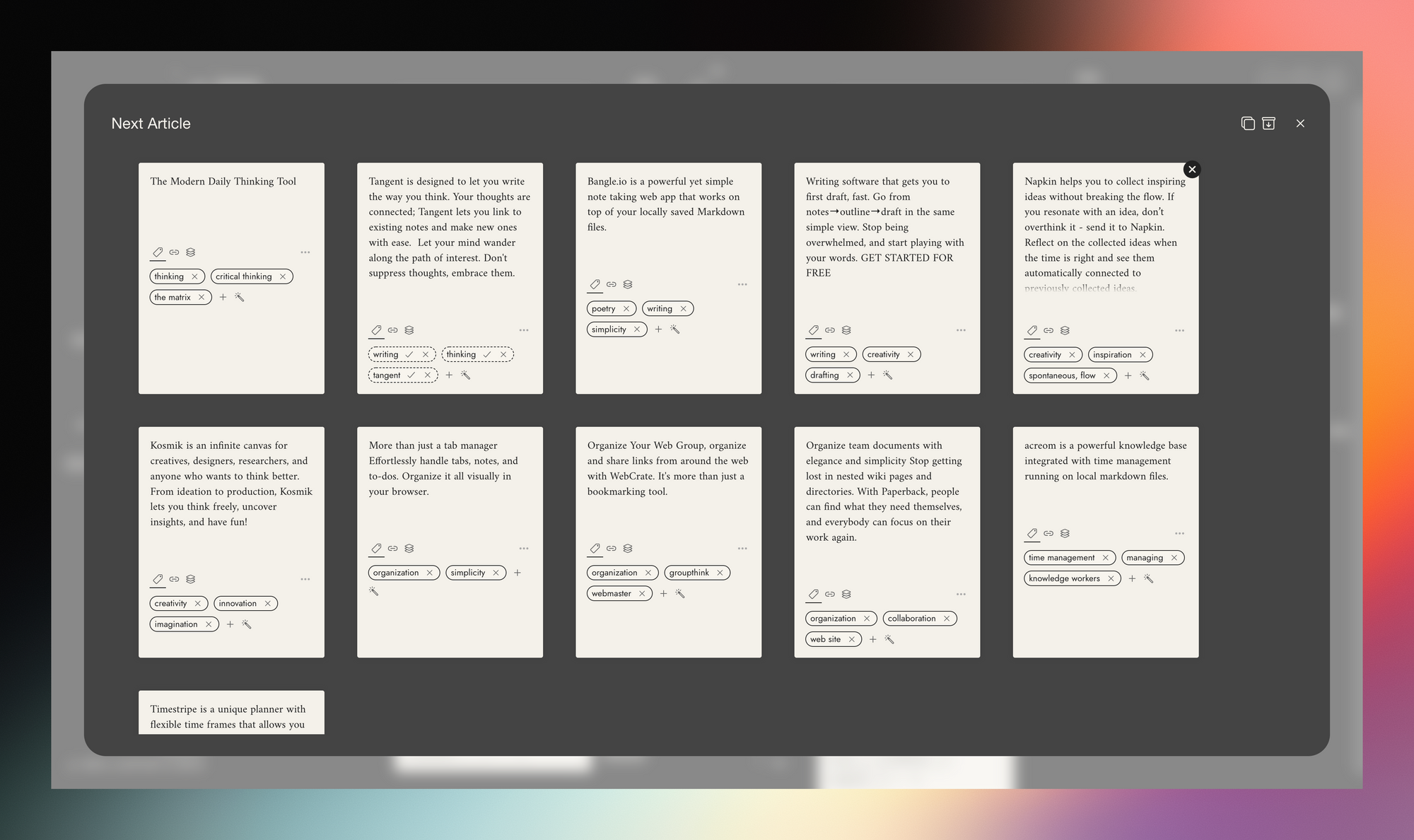The image size is (1414, 840).
Task: Add a tag to Modern Daily Thinking Tool card
Action: pos(223,297)
